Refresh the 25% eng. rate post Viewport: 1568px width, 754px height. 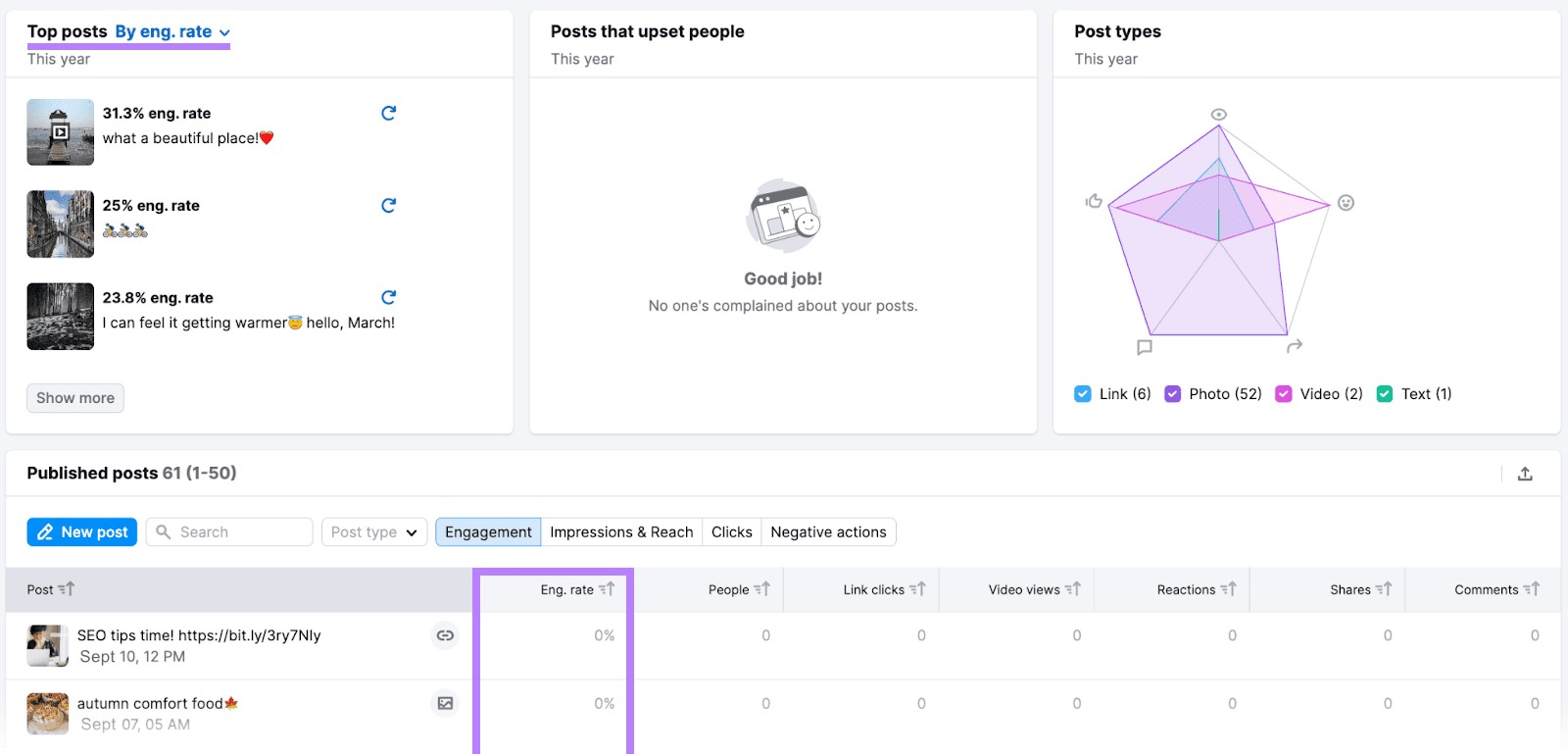(388, 205)
